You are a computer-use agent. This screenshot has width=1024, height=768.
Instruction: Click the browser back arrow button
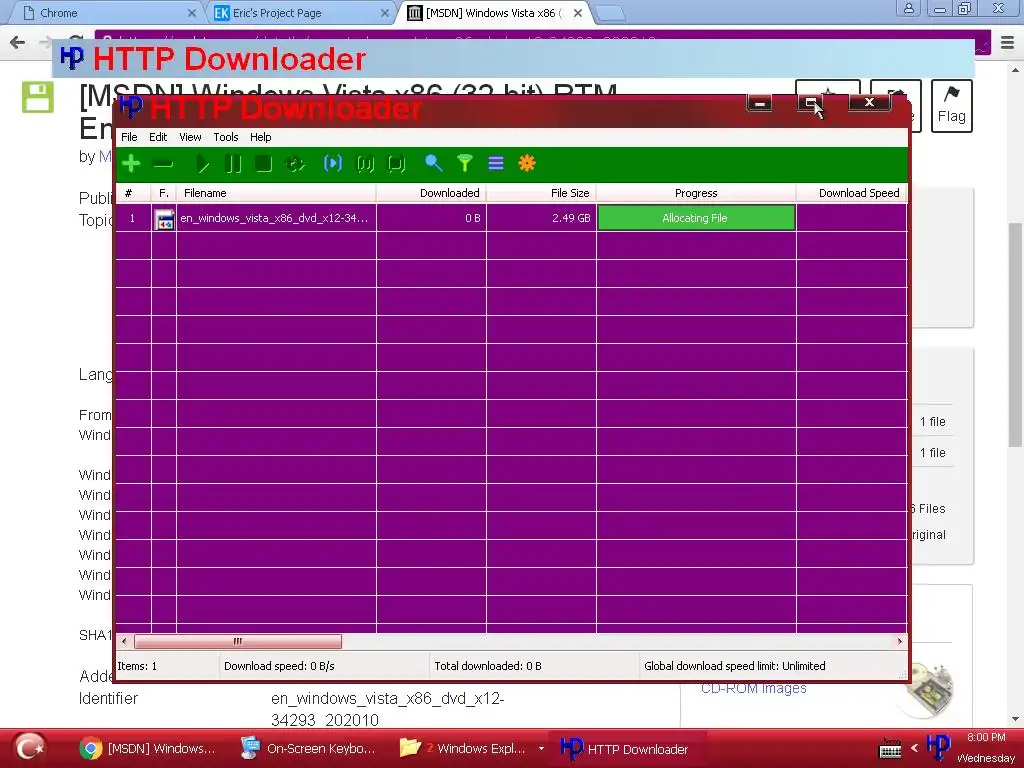pos(18,43)
